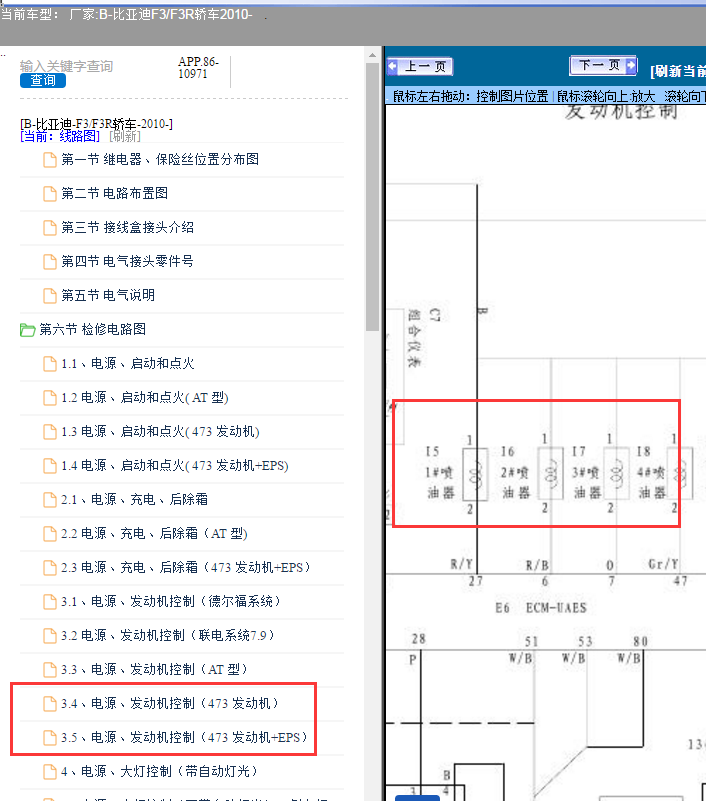706x801 pixels.
Task: Select 1.2 电源、启动和点火(AT 型)
Action: point(145,397)
